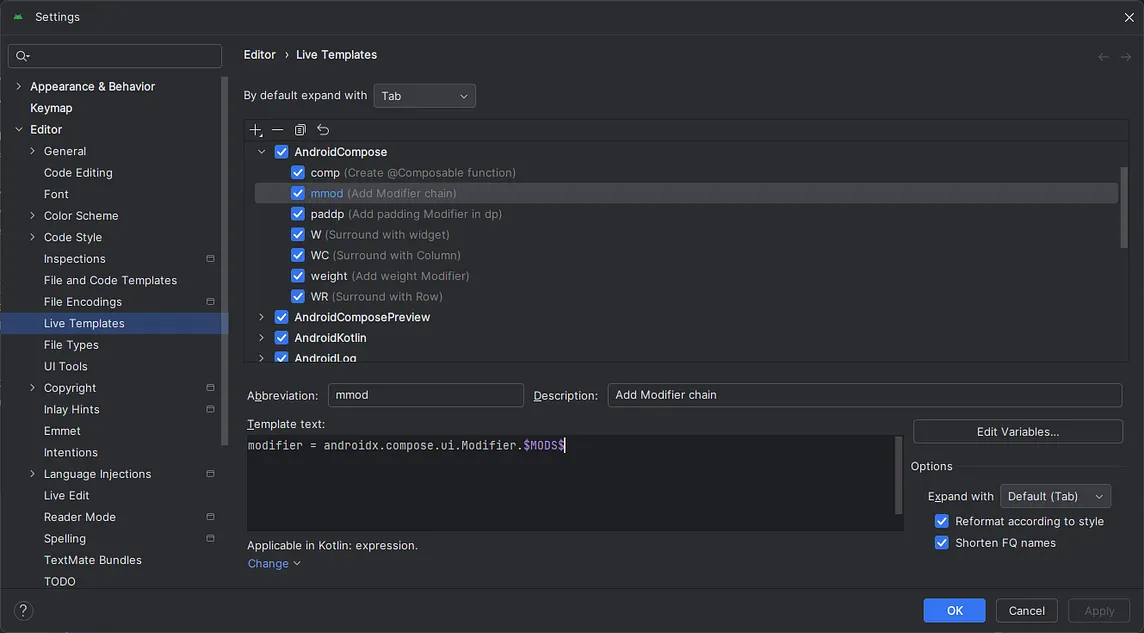Disable the comp template checkbox
This screenshot has width=1144, height=633.
pos(298,172)
